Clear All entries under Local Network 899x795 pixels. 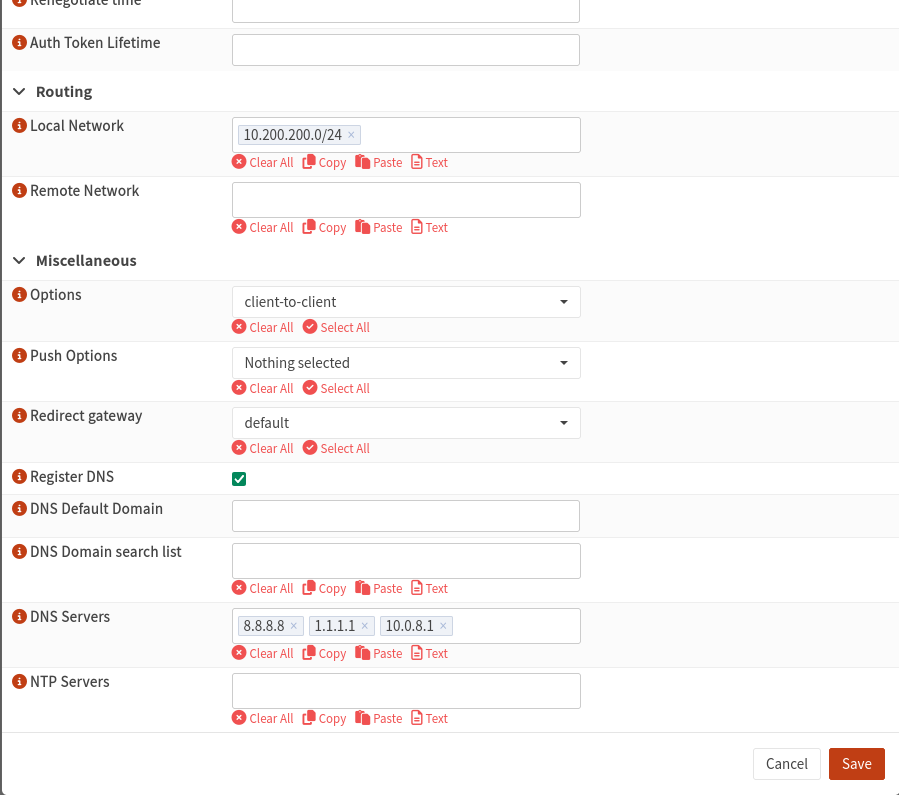coord(262,162)
